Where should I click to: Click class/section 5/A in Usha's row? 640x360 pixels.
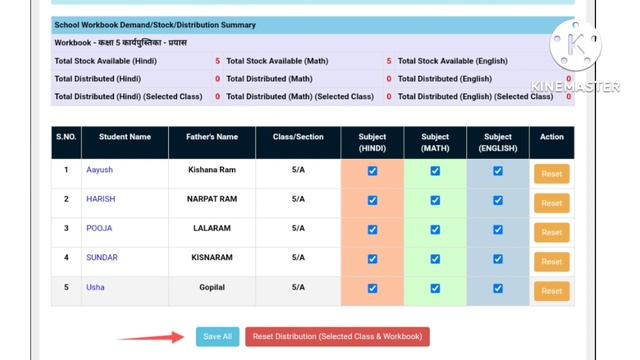pyautogui.click(x=298, y=287)
